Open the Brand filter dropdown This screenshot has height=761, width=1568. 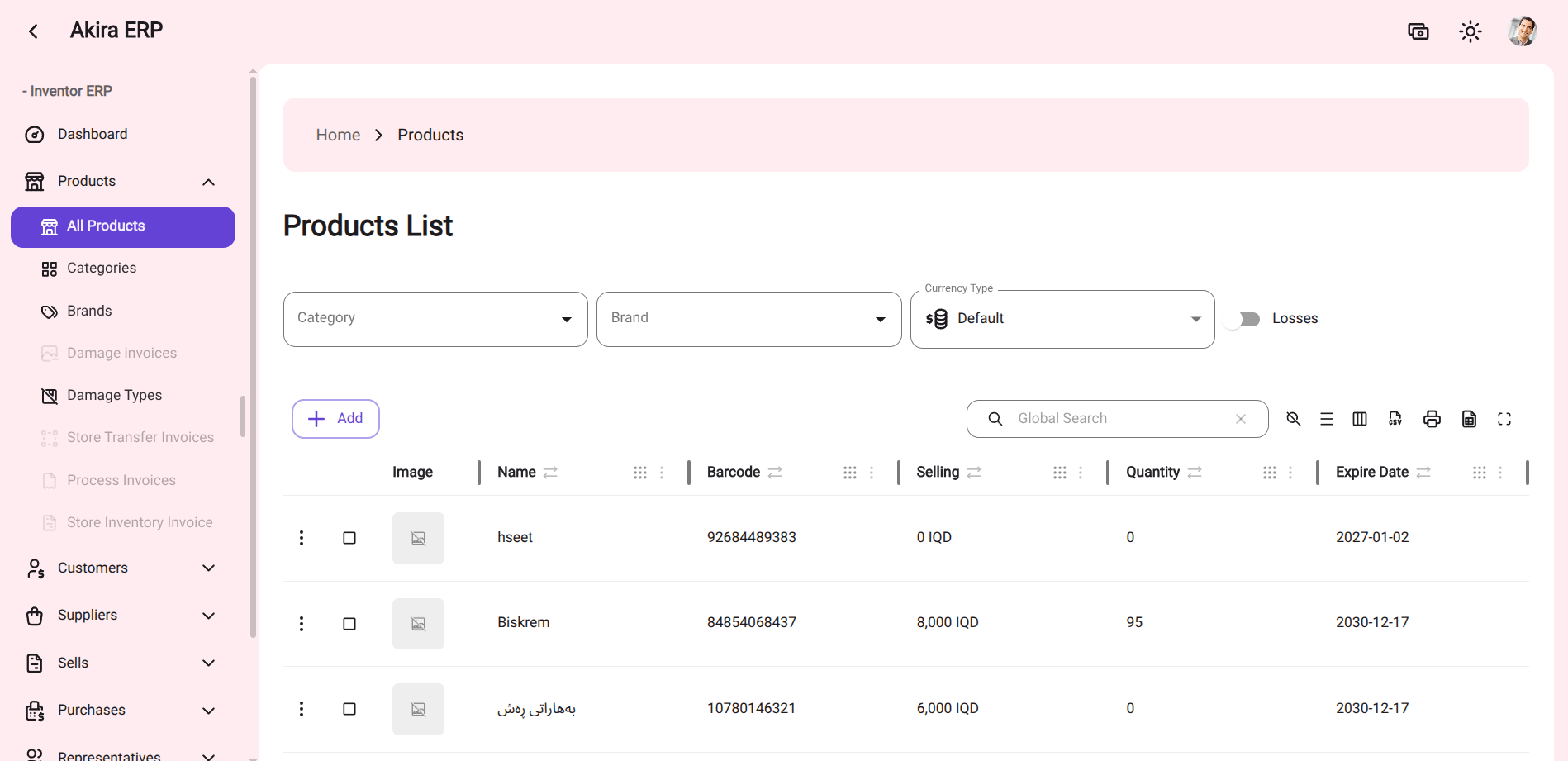(748, 319)
